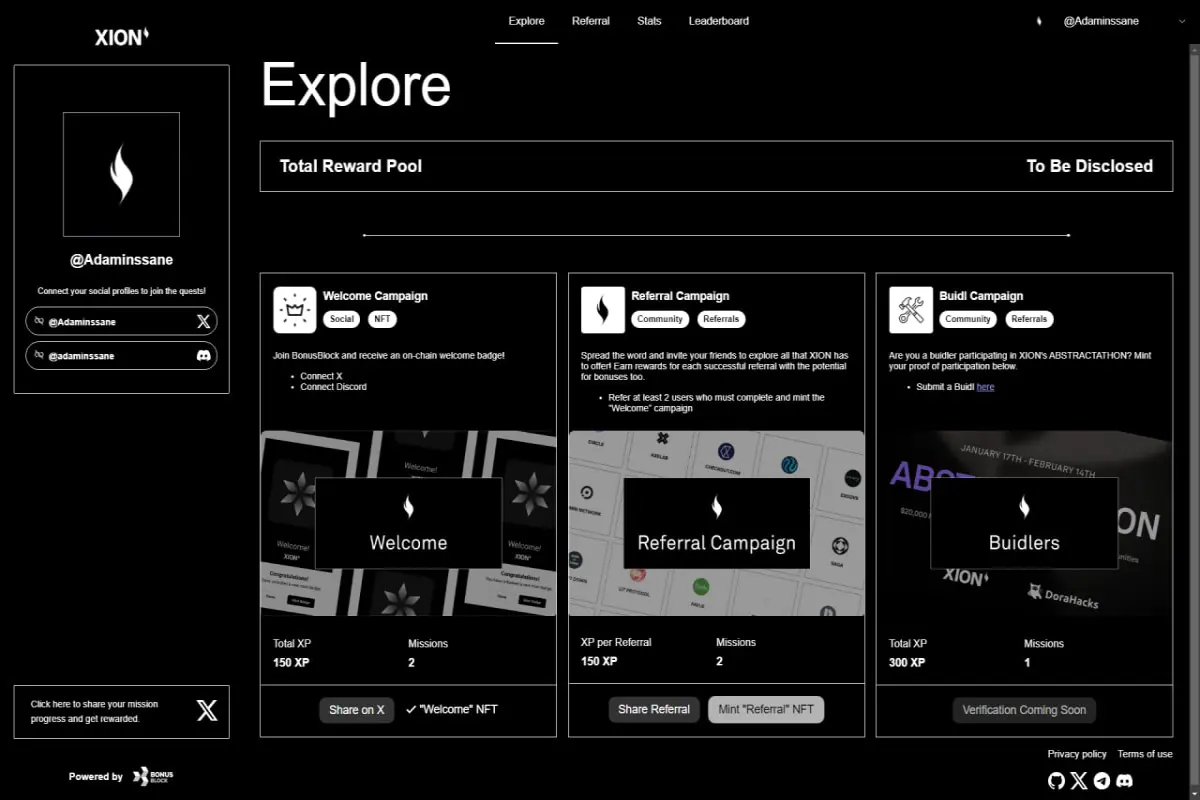
Task: Click the Welcome Campaign crown icon
Action: pyautogui.click(x=295, y=310)
